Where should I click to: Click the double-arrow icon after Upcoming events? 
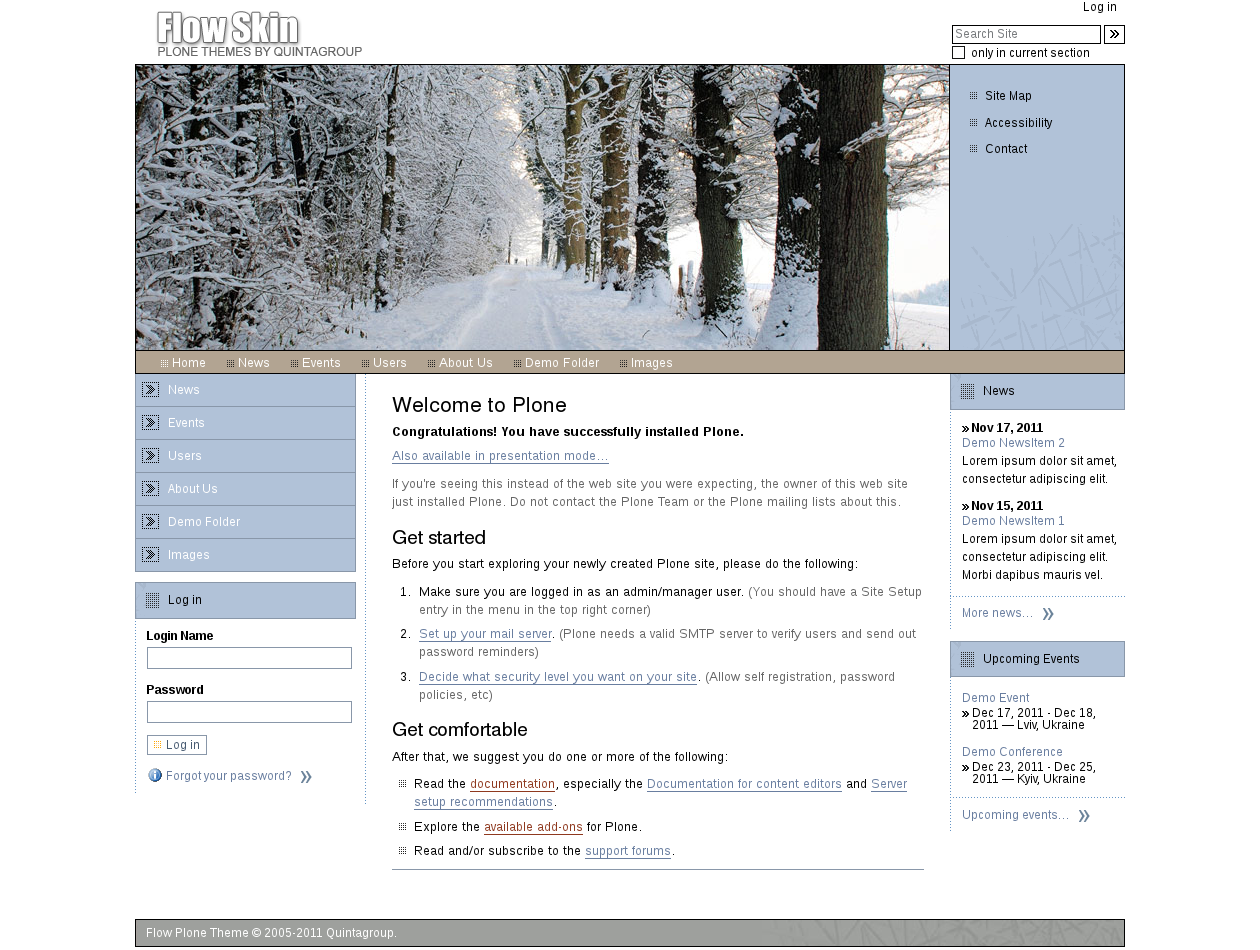pos(1084,816)
